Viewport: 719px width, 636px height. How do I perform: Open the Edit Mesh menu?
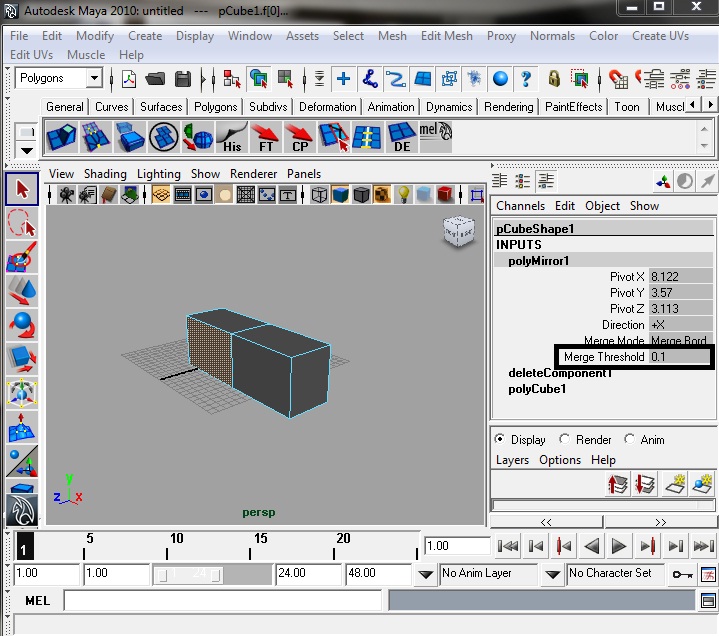click(446, 35)
